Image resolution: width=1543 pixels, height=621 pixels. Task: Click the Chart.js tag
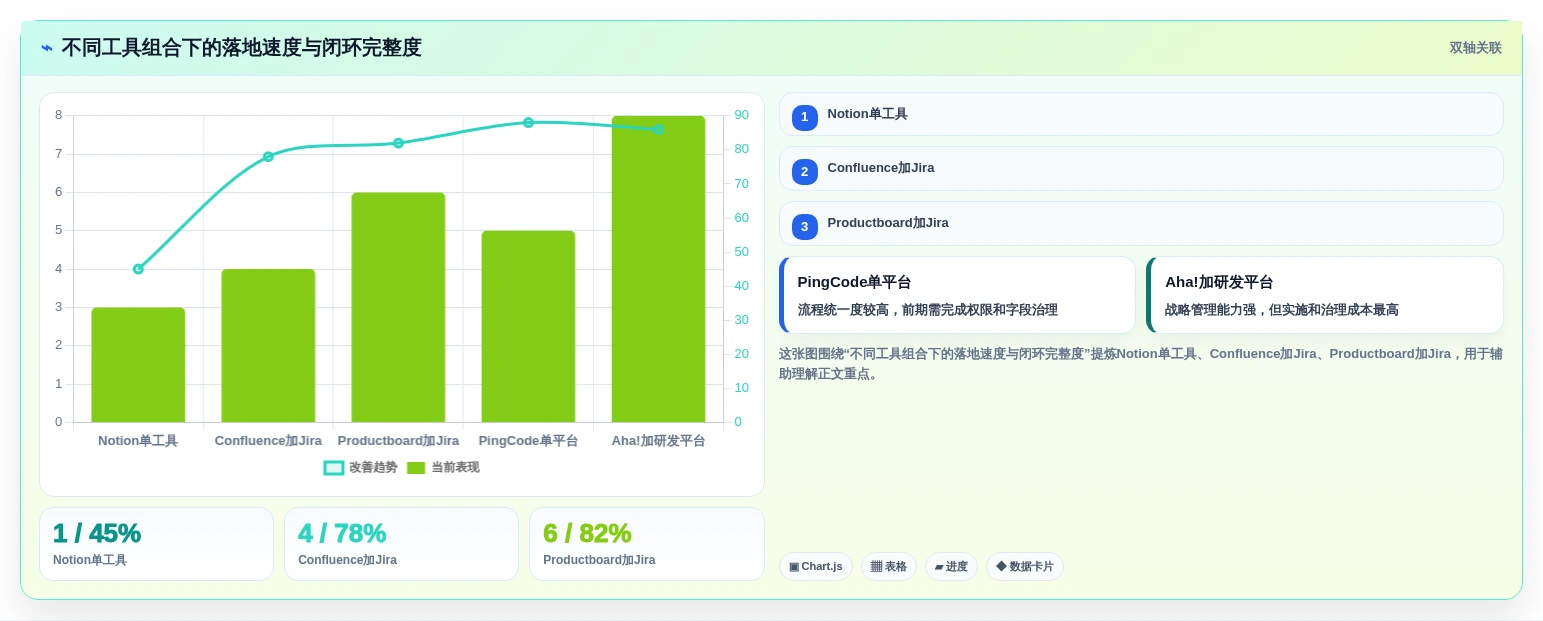816,566
